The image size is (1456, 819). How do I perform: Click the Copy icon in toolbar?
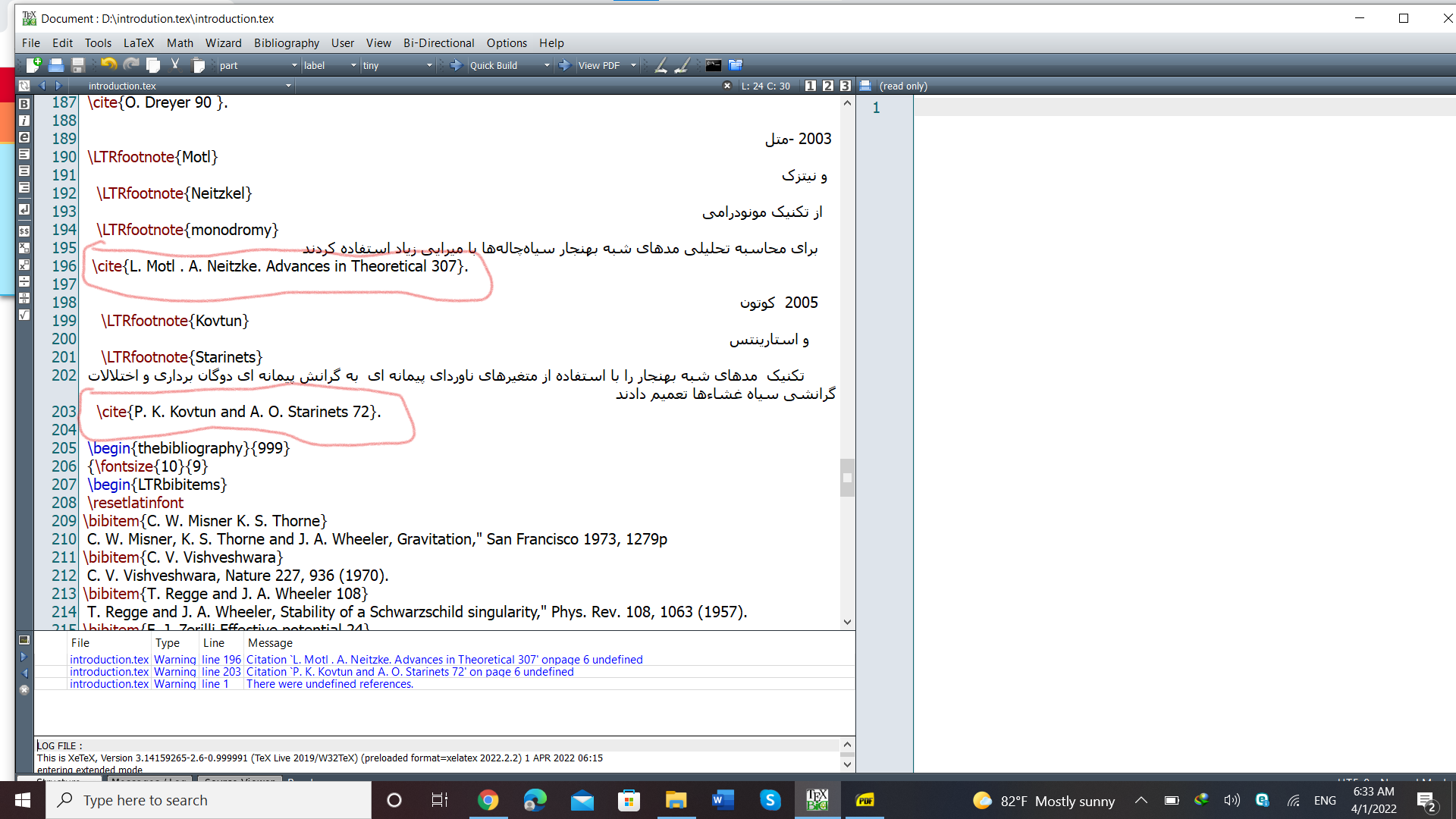[153, 65]
